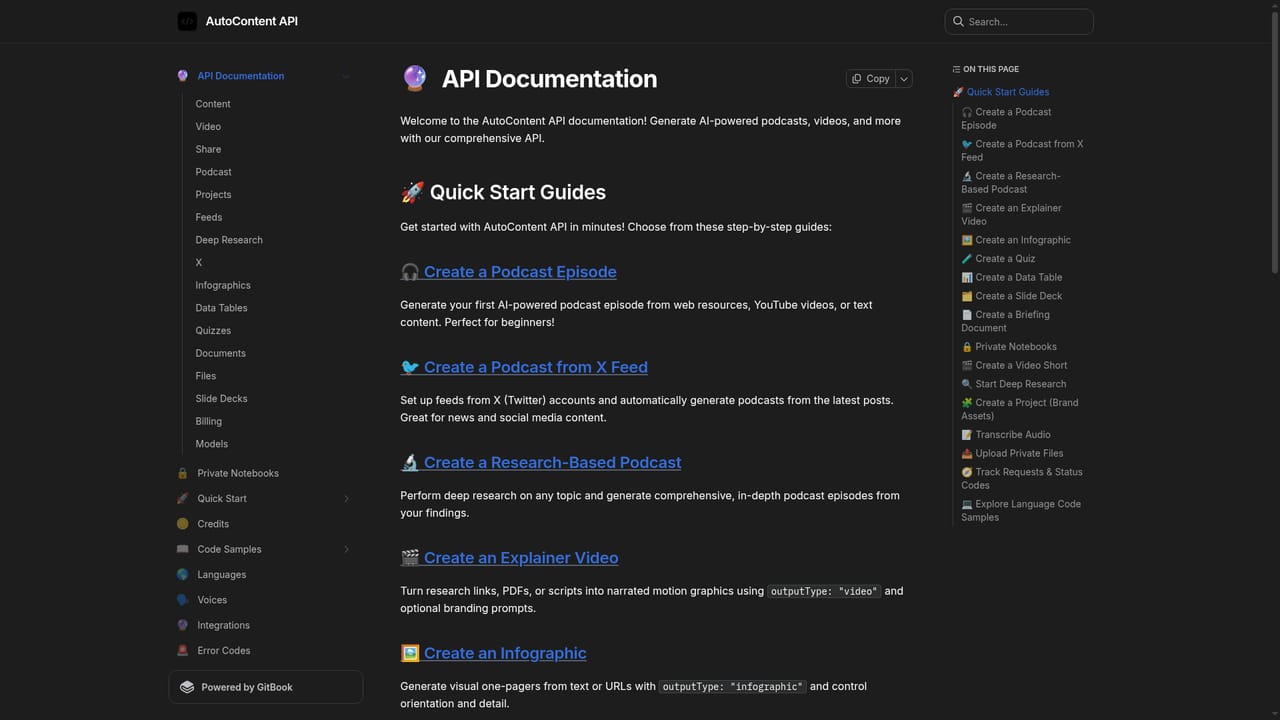Image resolution: width=1280 pixels, height=720 pixels.
Task: Click the crystal ball icon beside API Documentation in sidebar
Action: click(x=182, y=76)
